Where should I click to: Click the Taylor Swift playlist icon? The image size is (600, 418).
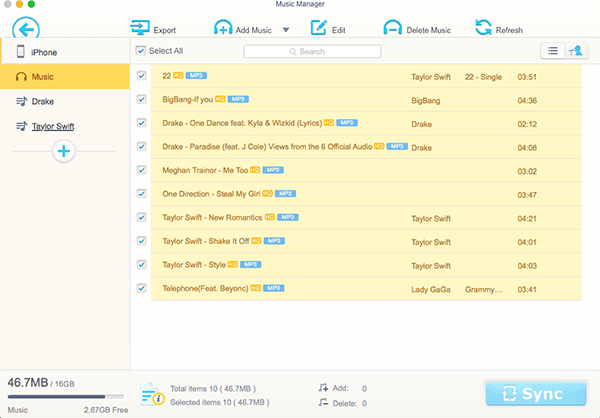click(x=21, y=126)
